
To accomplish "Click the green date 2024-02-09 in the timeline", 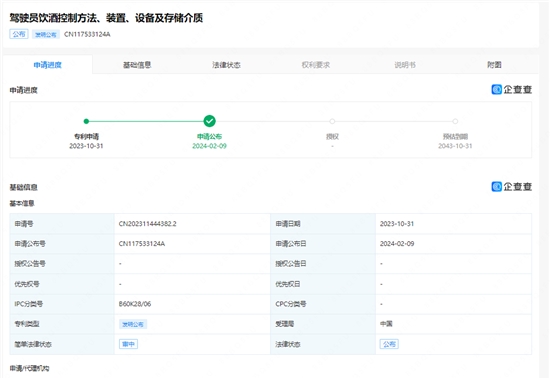I will click(x=209, y=146).
